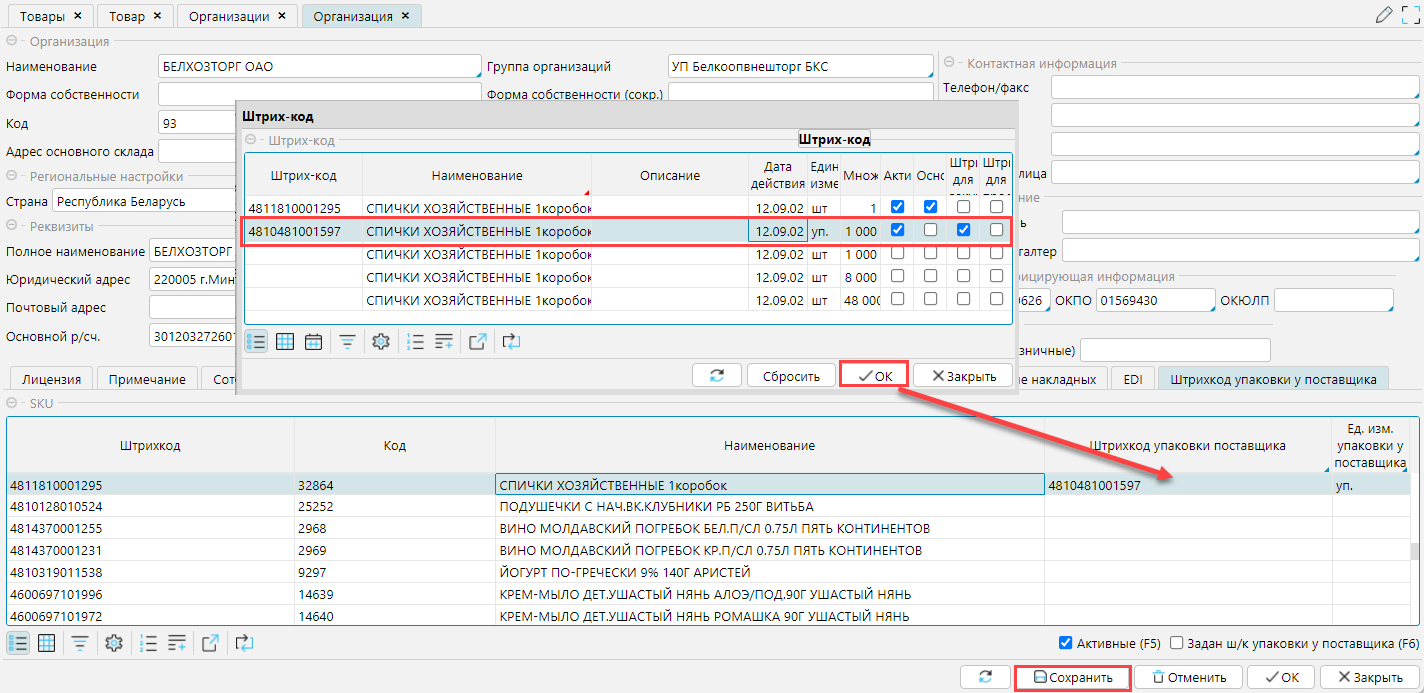Screen dimensions: 1424x693
Task: Collapse the Региональные настройки section
Action: pyautogui.click(x=13, y=176)
